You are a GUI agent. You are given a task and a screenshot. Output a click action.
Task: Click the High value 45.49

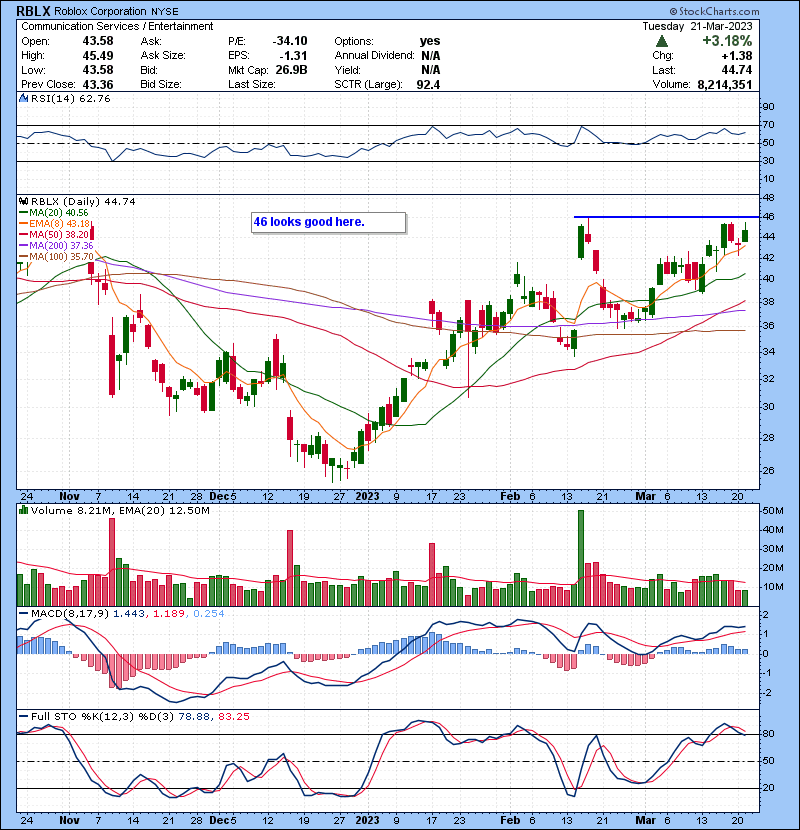tap(97, 55)
